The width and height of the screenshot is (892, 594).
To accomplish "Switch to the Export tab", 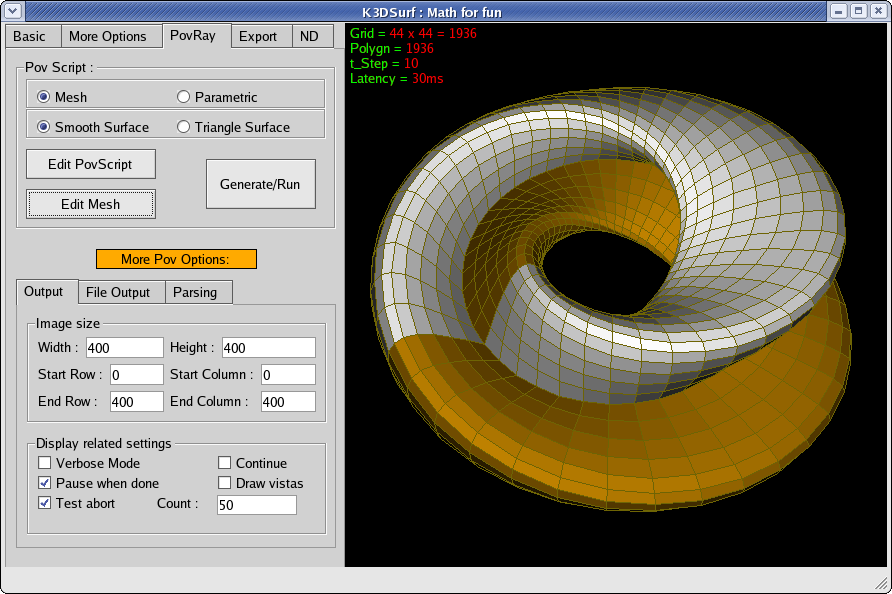I will coord(258,37).
